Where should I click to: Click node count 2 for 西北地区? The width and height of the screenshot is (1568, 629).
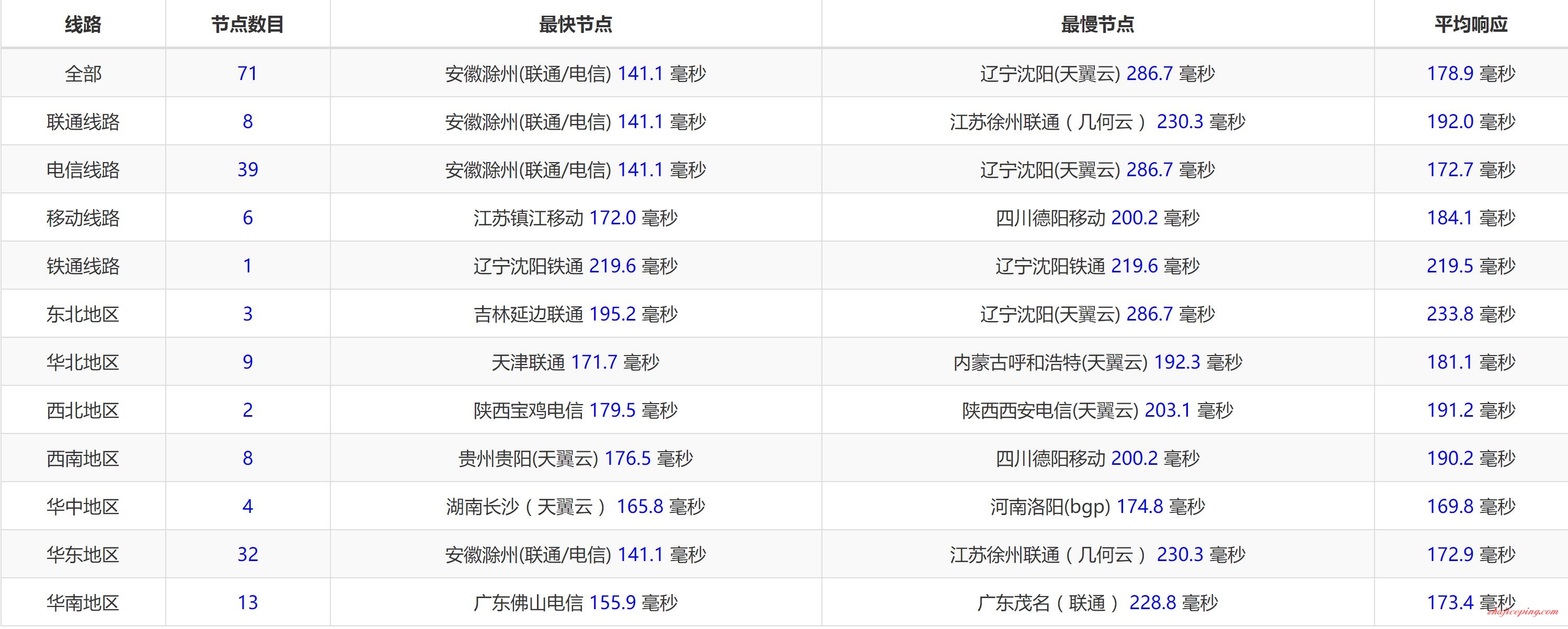pyautogui.click(x=248, y=410)
